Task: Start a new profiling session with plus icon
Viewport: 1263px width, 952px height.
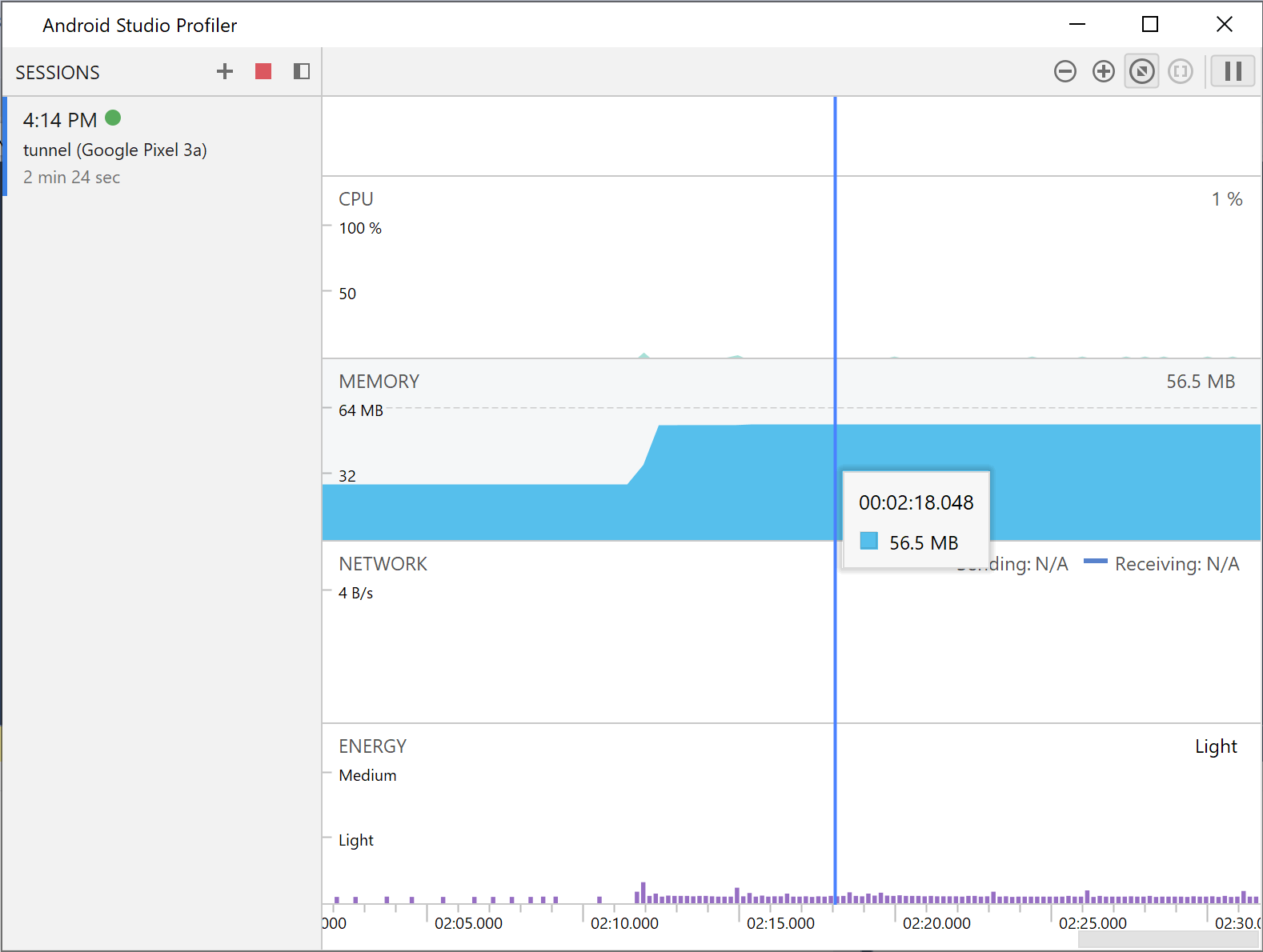Action: coord(225,72)
